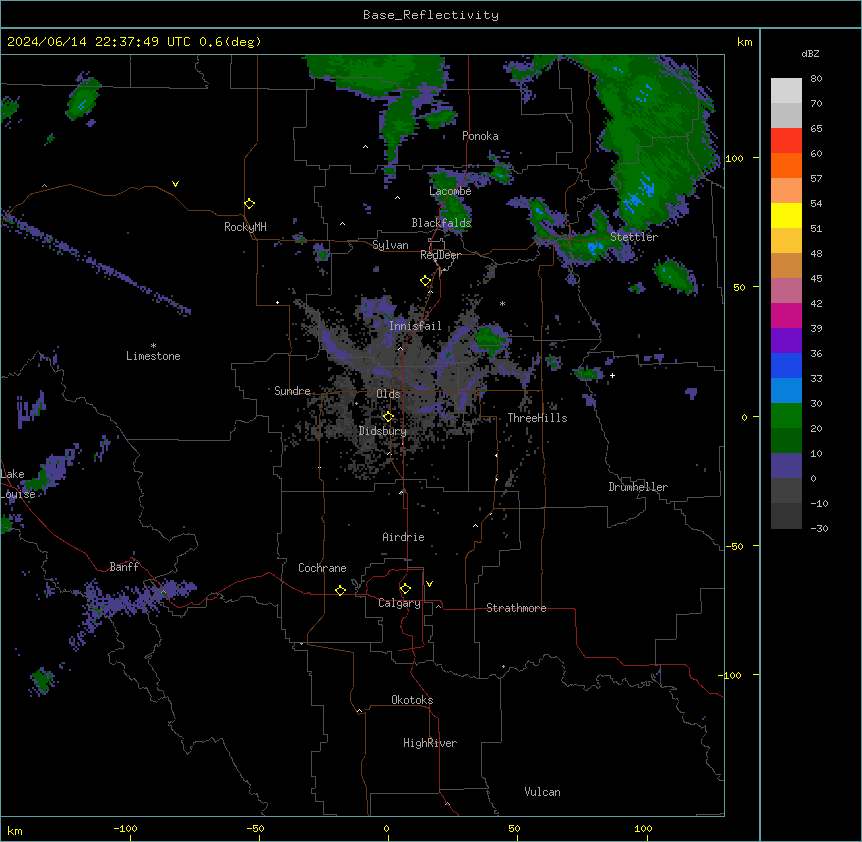Click the 0.6(deg) elevation angle text
The image size is (862, 842).
pyautogui.click(x=230, y=42)
